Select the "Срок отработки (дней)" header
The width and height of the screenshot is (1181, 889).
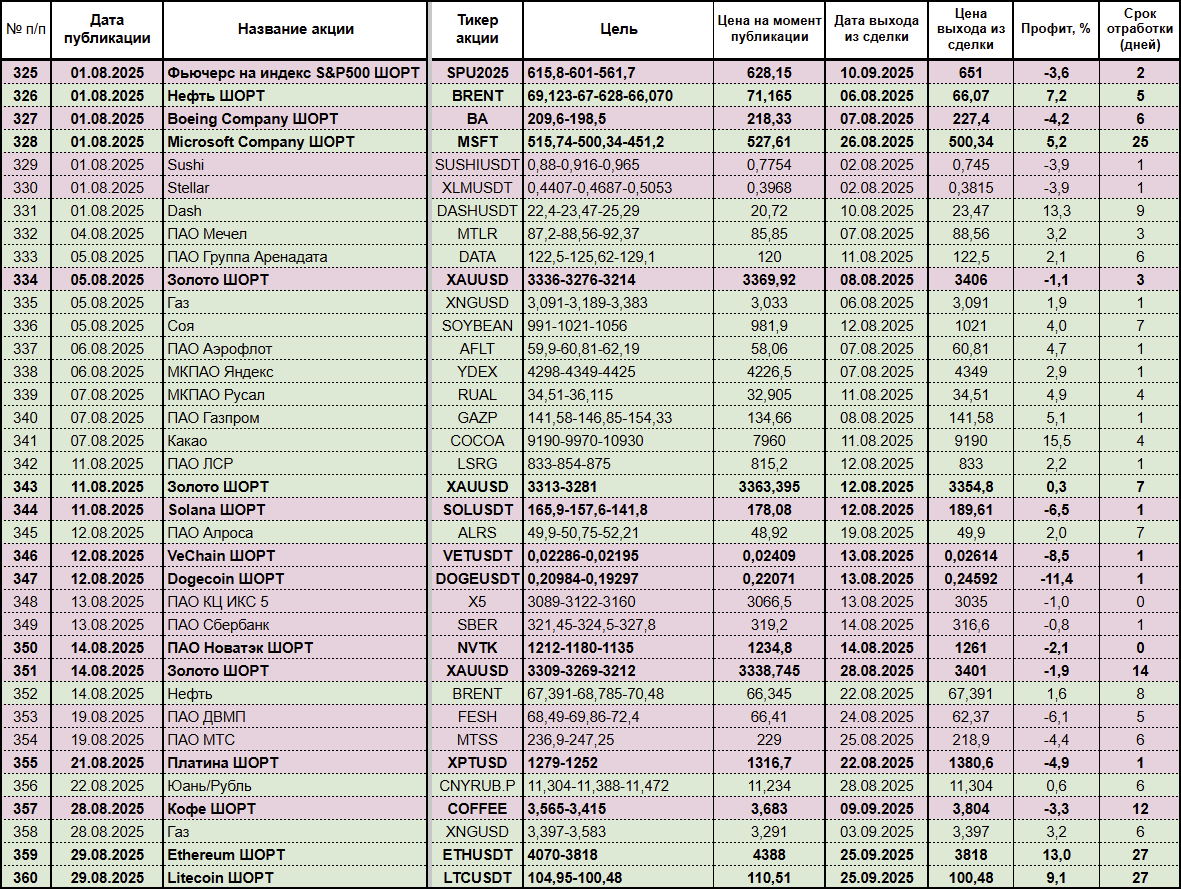[x=1139, y=29]
